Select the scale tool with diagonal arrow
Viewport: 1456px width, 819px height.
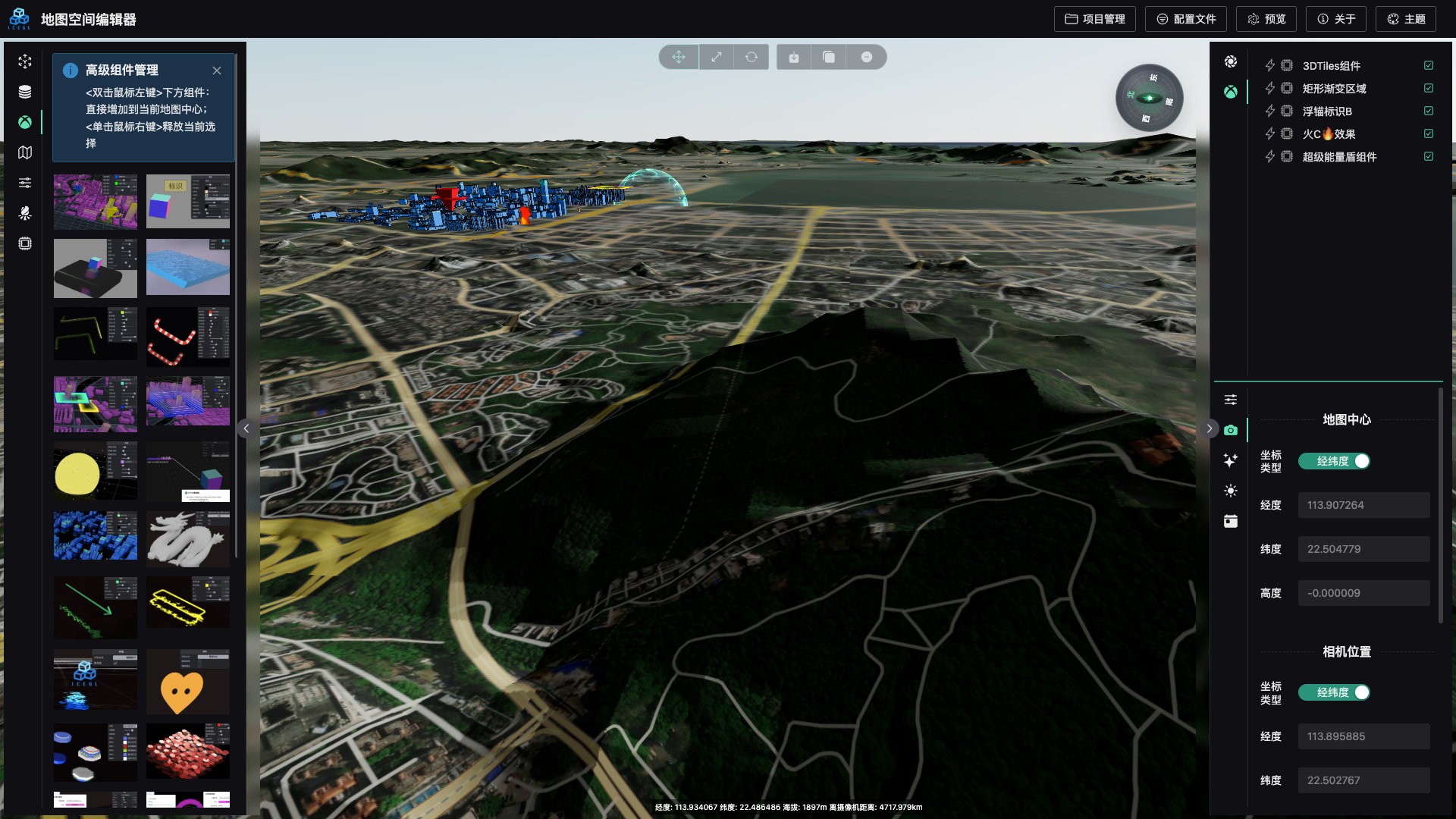pos(716,57)
